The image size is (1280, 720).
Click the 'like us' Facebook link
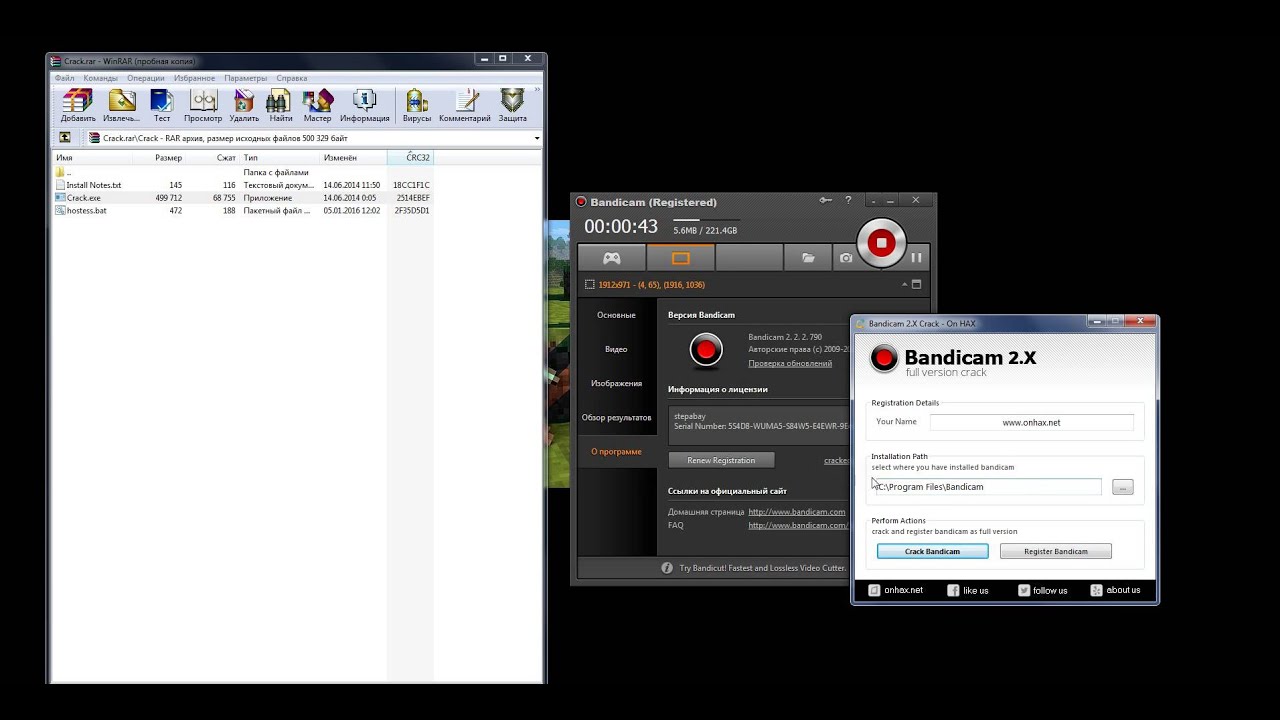(x=967, y=590)
